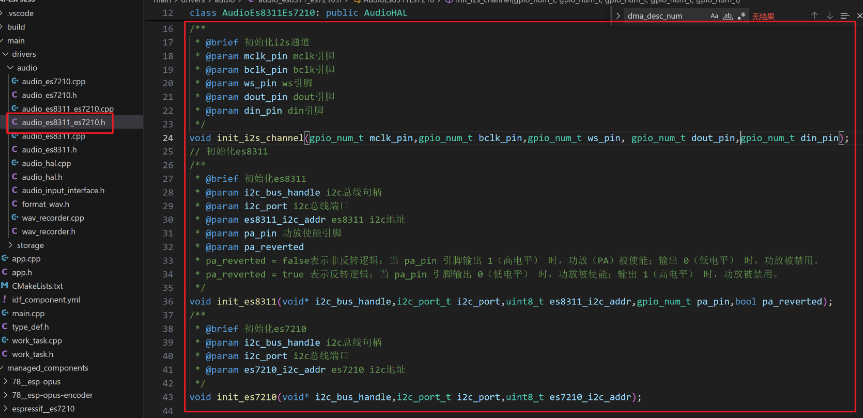
Task: Toggle Use Regular Expression in find widget
Action: point(741,16)
